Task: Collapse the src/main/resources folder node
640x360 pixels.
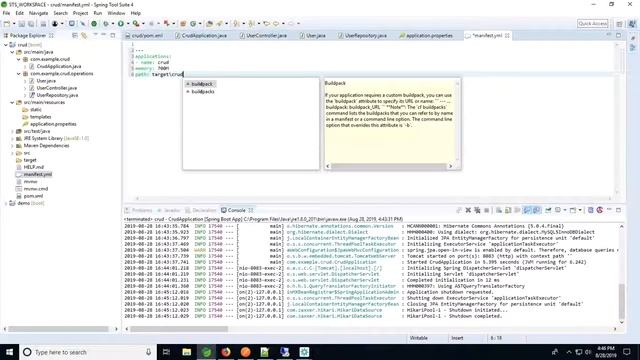Action: 12,102
